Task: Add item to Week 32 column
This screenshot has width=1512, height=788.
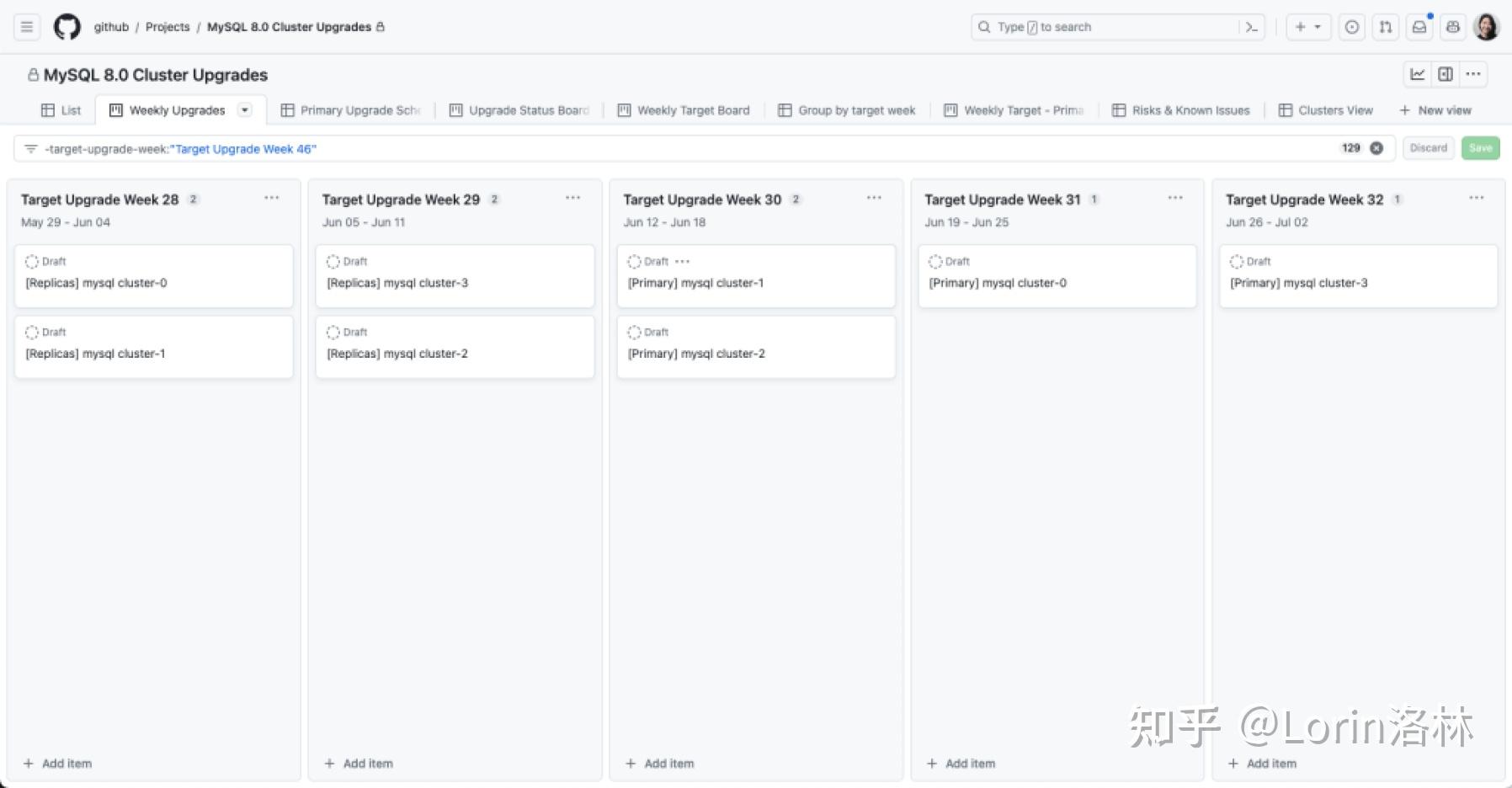Action: pyautogui.click(x=1263, y=764)
